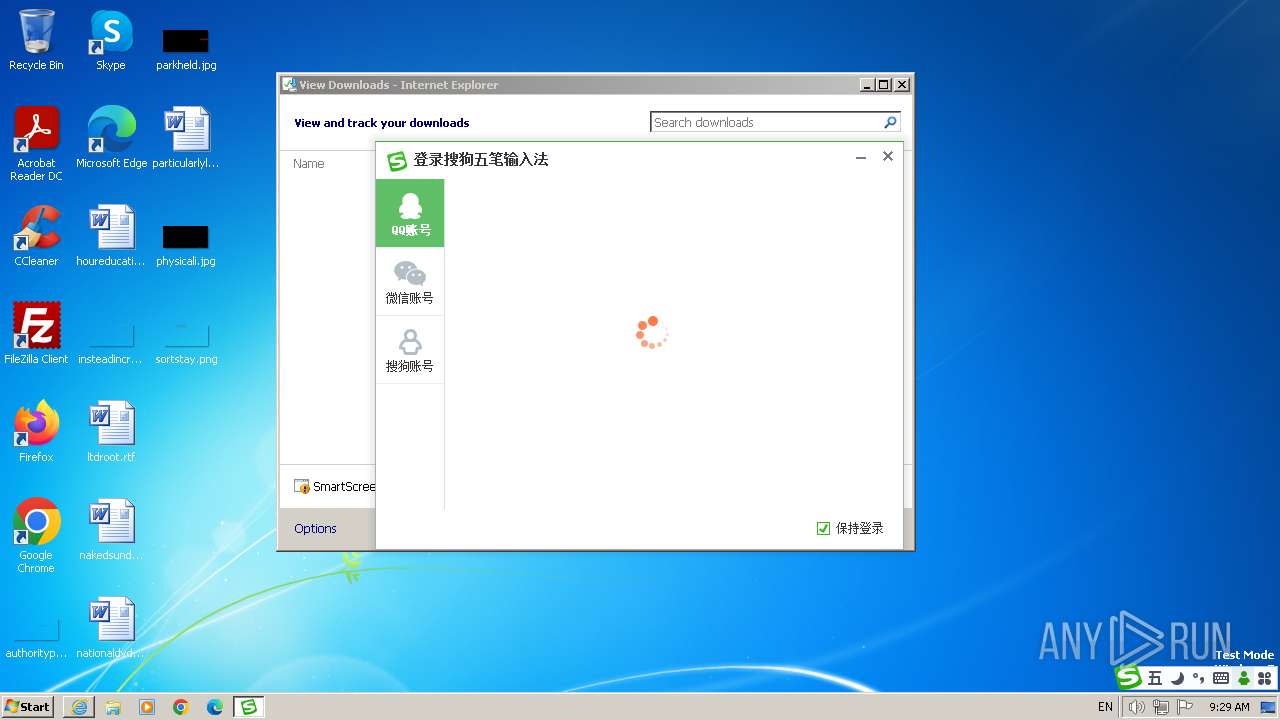Open FileZilla Client shortcut

point(36,335)
